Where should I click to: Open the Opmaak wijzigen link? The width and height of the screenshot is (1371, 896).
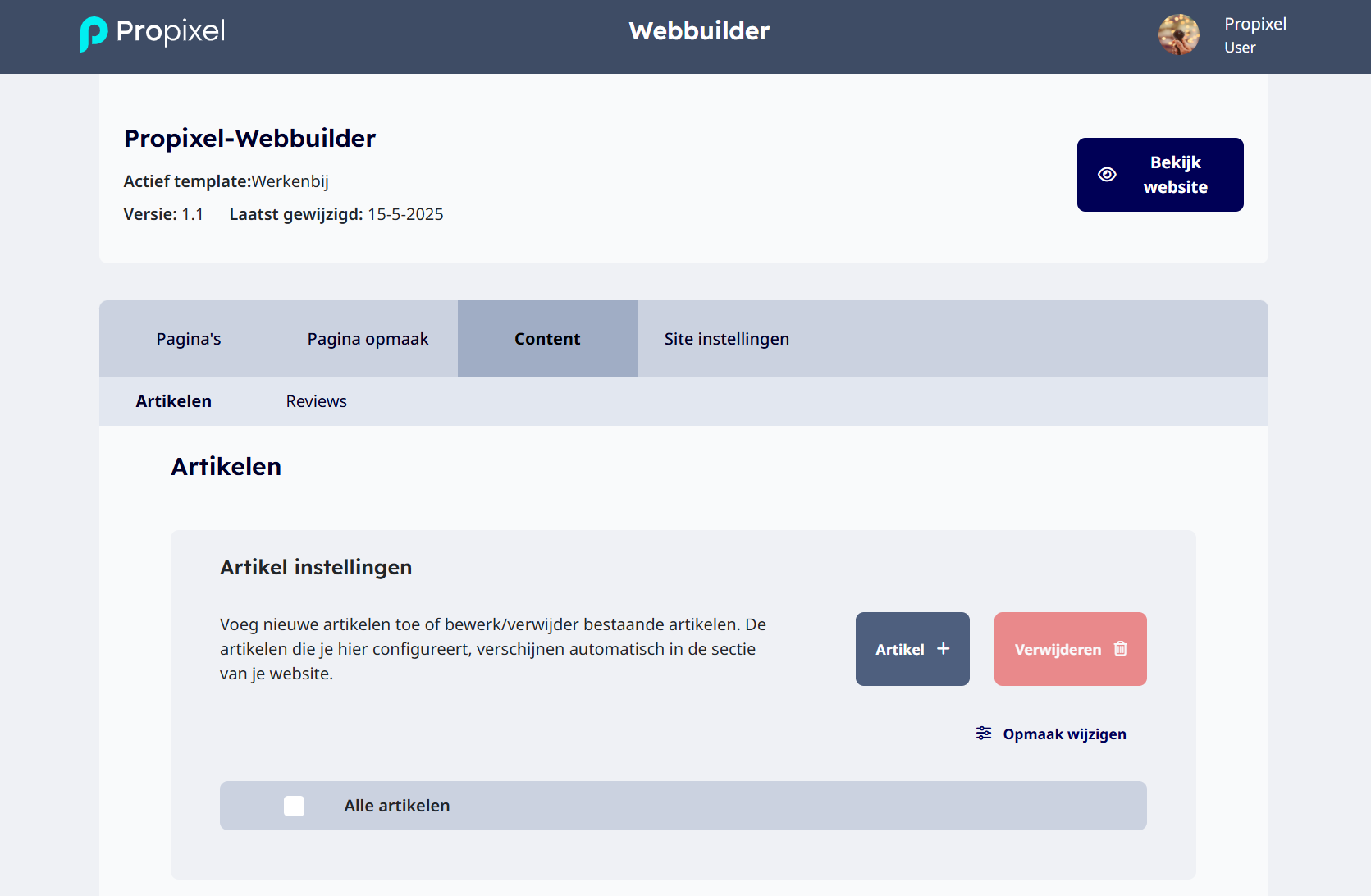point(1051,734)
